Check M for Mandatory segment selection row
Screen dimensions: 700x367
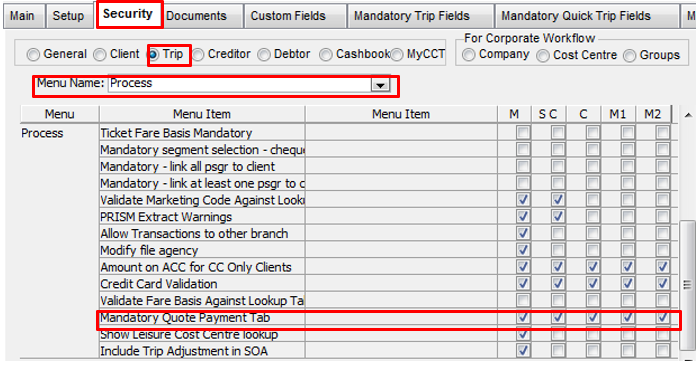523,149
